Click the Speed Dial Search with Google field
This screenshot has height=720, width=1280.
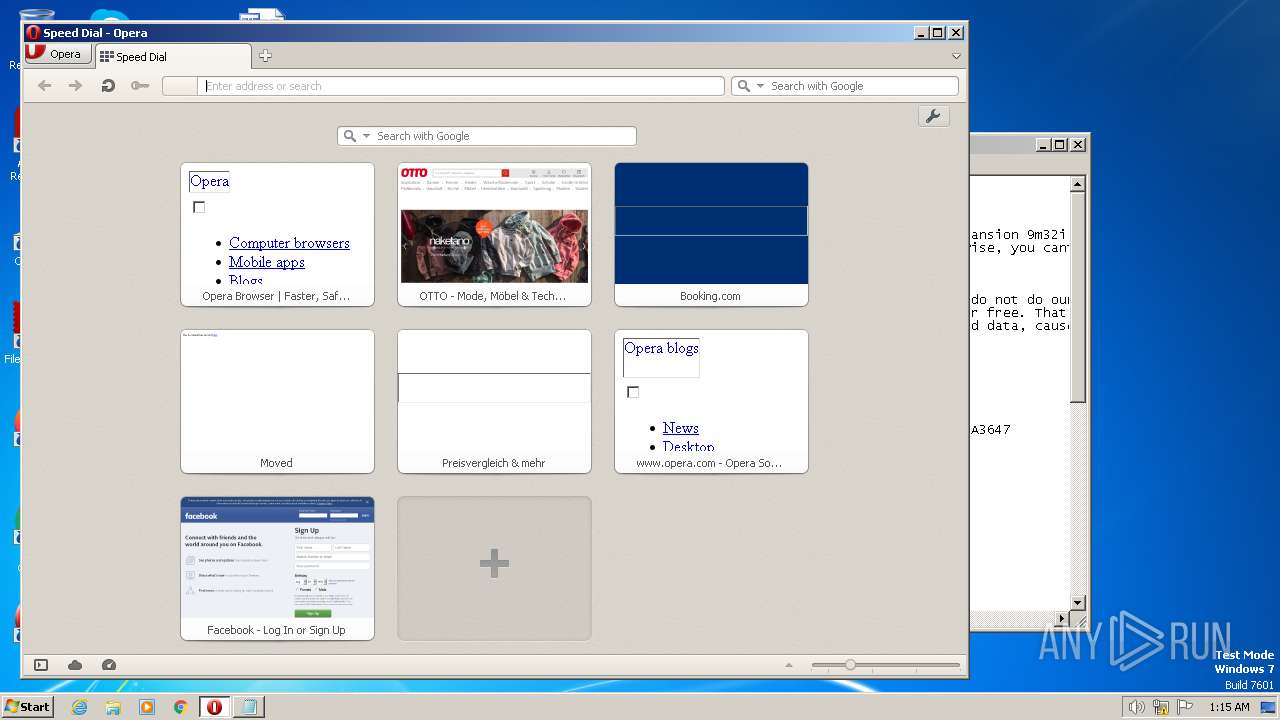pos(487,136)
